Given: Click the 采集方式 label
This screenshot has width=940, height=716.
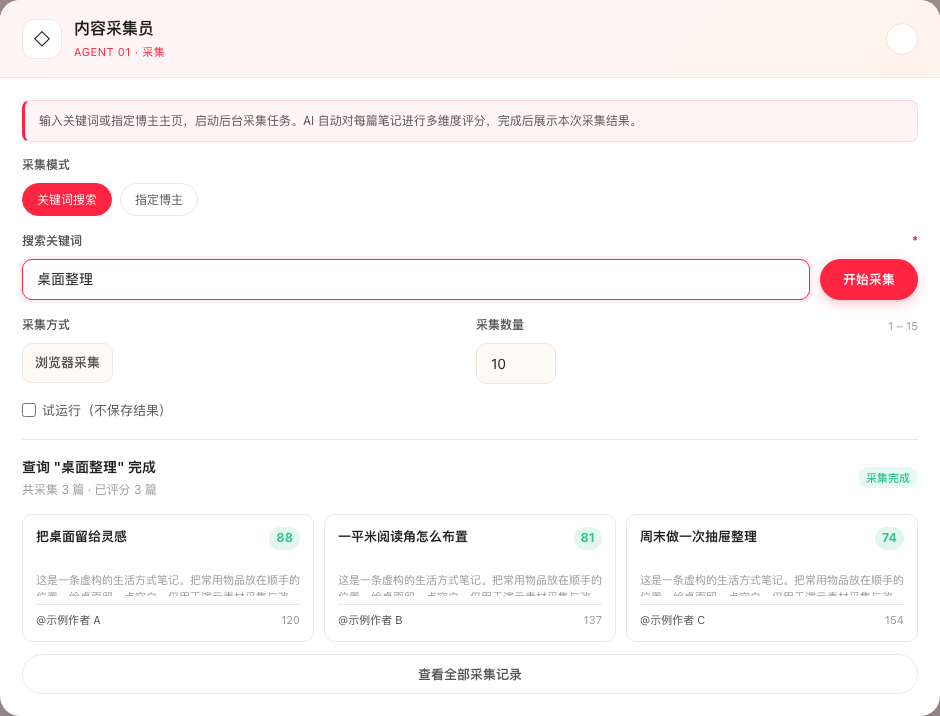Looking at the screenshot, I should coord(46,325).
